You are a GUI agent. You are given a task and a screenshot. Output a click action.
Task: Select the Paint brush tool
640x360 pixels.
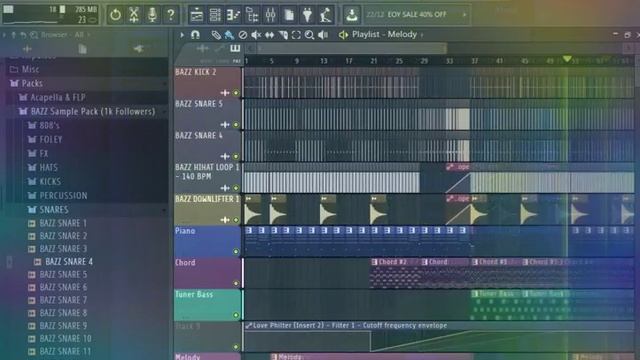pos(229,35)
